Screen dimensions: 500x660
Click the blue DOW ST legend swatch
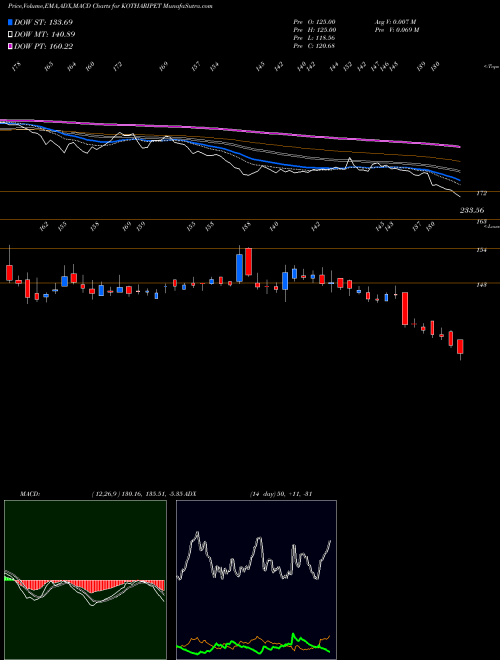(x=10, y=22)
